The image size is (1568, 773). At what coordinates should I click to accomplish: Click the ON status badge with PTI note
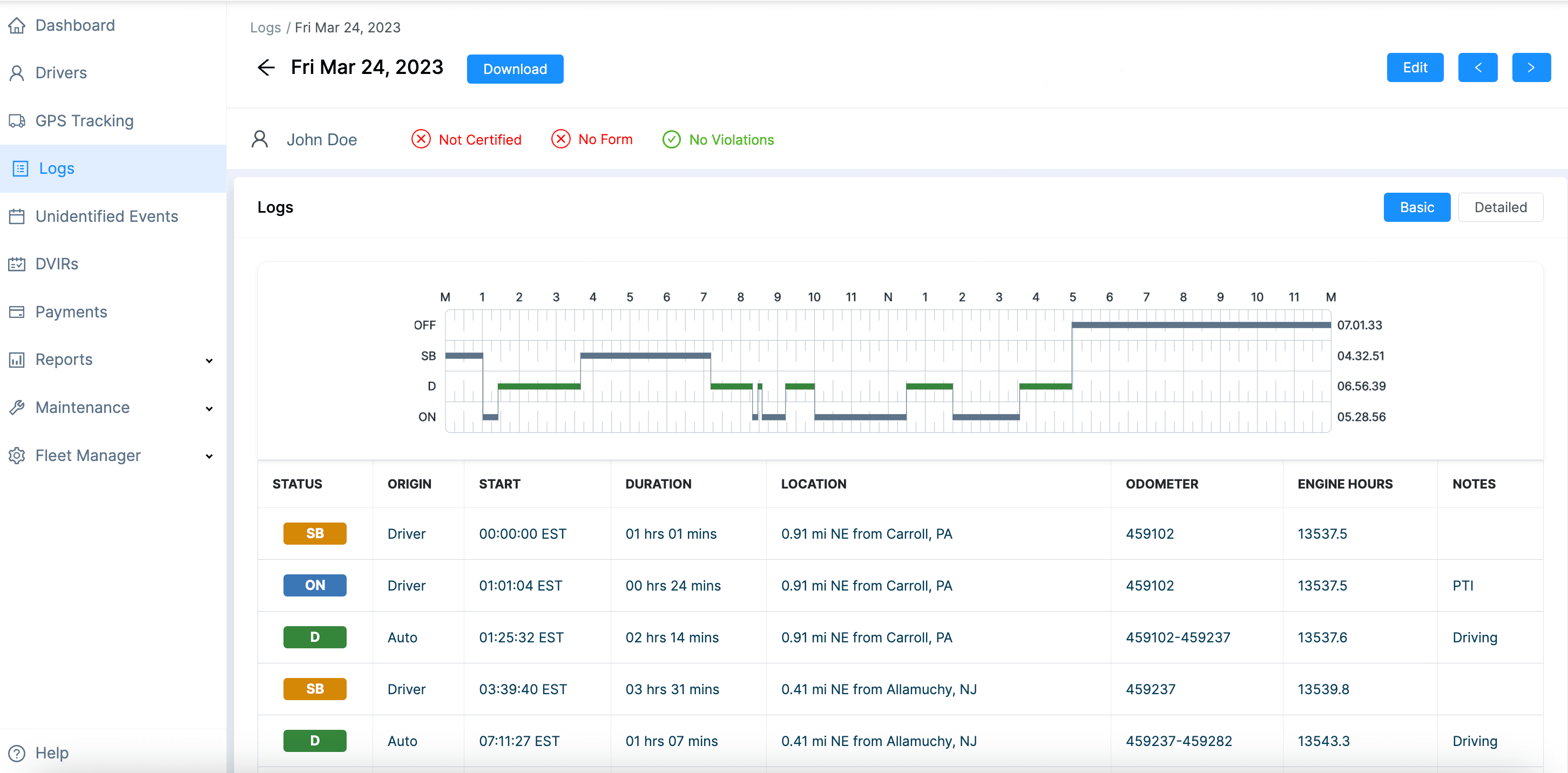coord(315,585)
